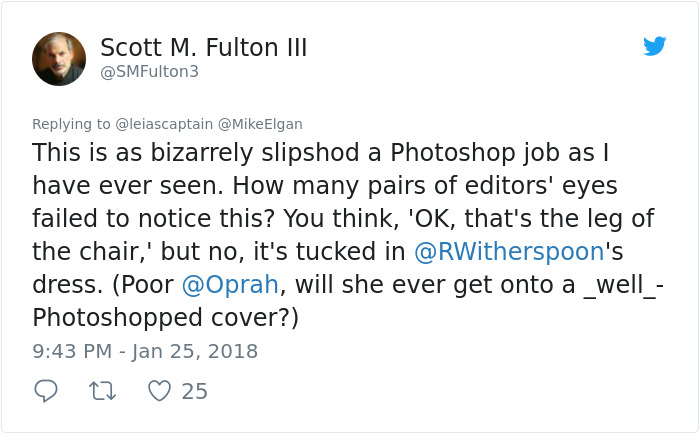Open the @leiascaptain reply mention

pos(164,124)
